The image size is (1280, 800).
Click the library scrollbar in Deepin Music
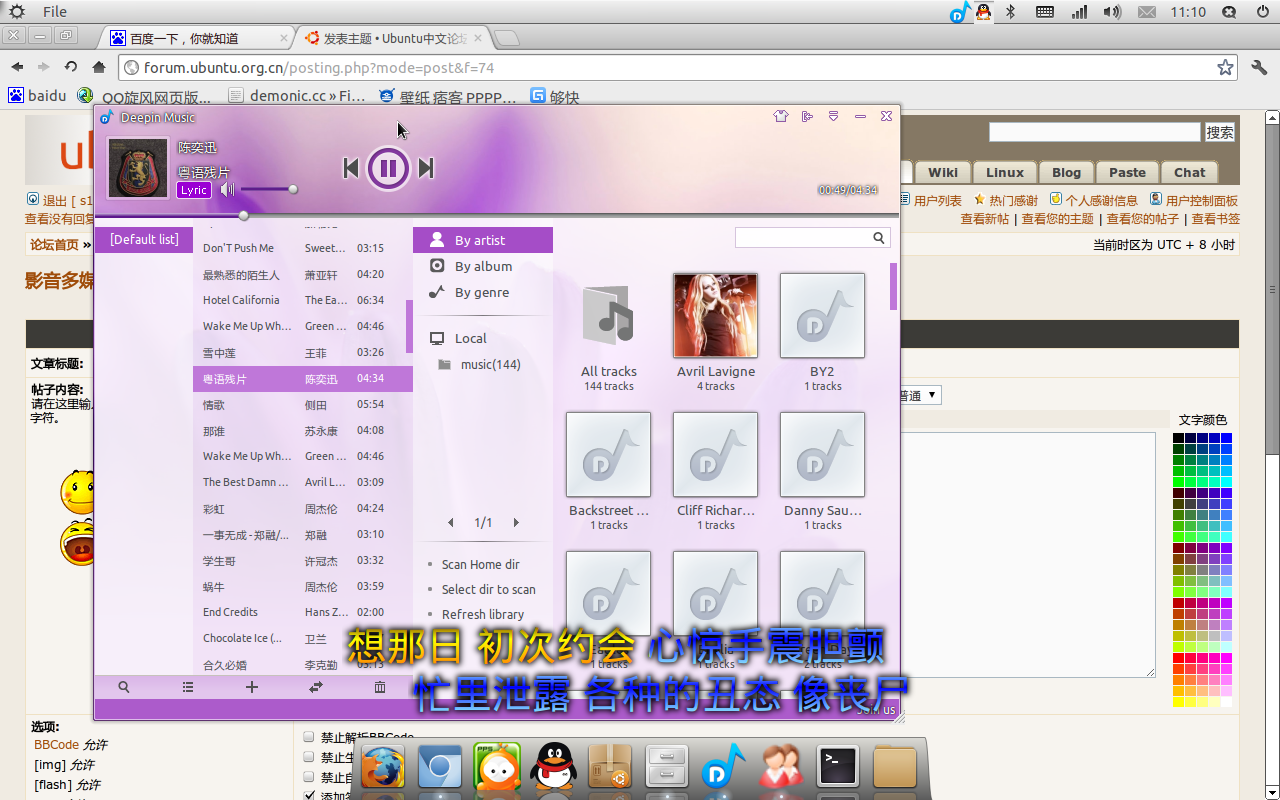[894, 286]
